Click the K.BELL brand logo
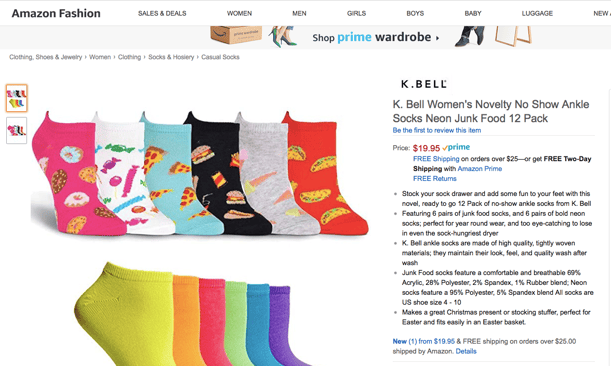The image size is (611, 366). point(424,84)
